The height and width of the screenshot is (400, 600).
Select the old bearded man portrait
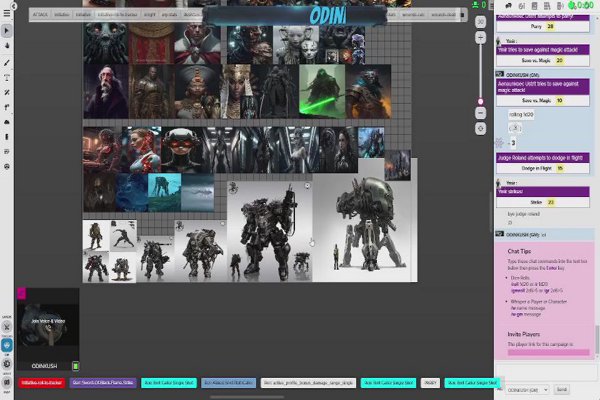pos(106,91)
